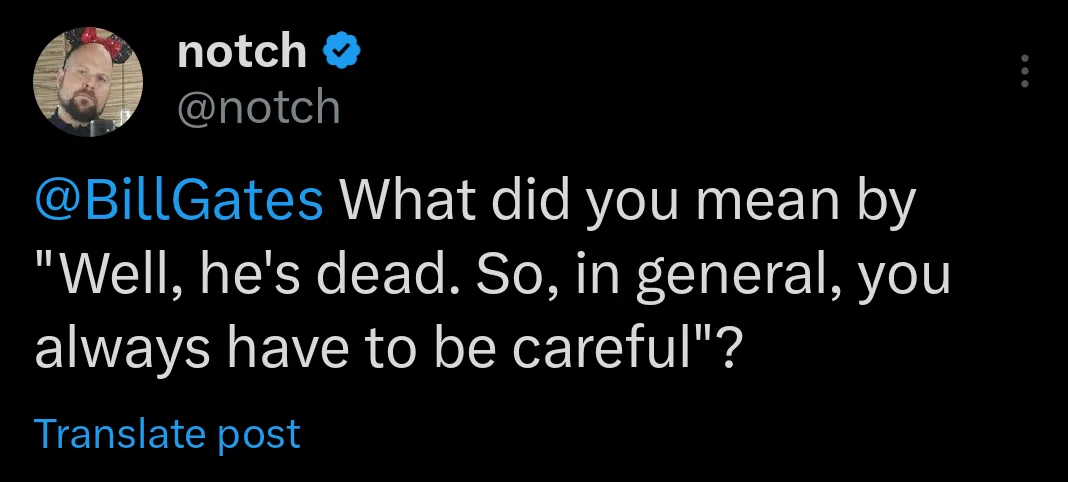Open the "notch" display name profile link

(242, 51)
